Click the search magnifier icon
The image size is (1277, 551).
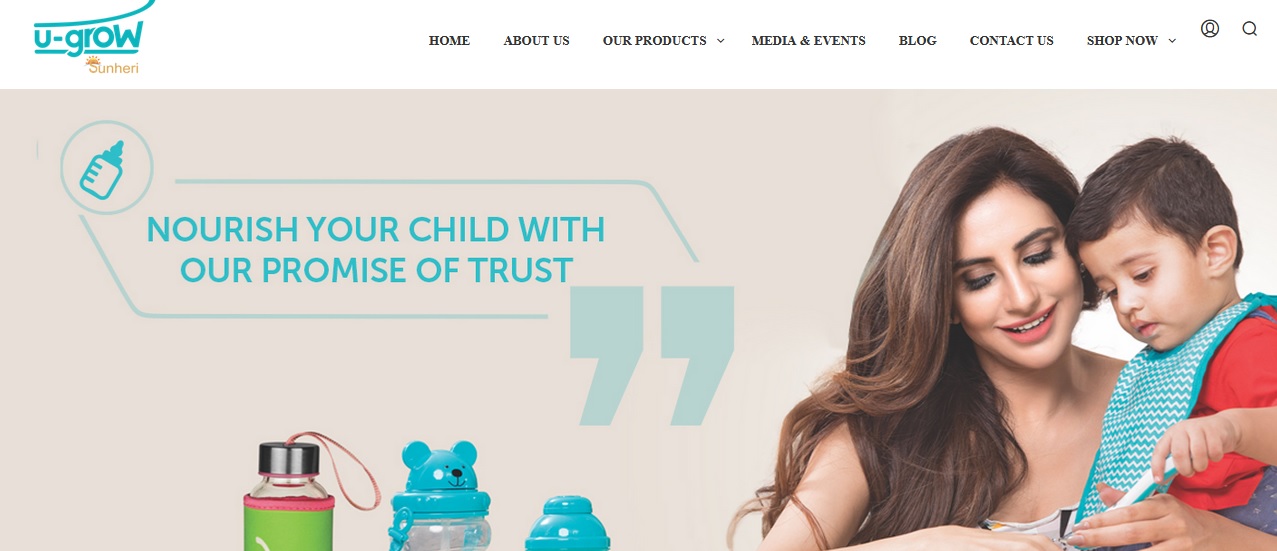point(1250,29)
